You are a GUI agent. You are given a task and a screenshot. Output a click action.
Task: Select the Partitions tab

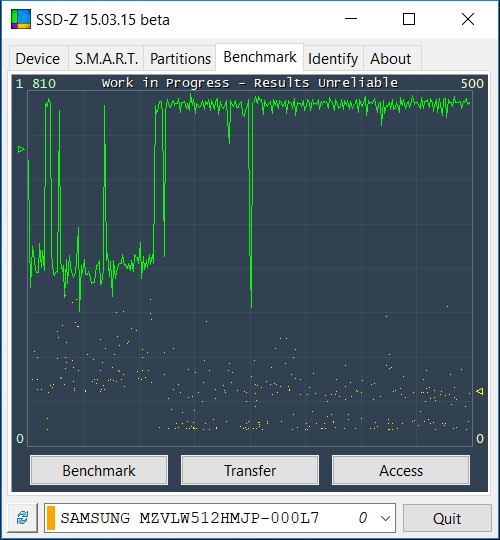tap(180, 59)
